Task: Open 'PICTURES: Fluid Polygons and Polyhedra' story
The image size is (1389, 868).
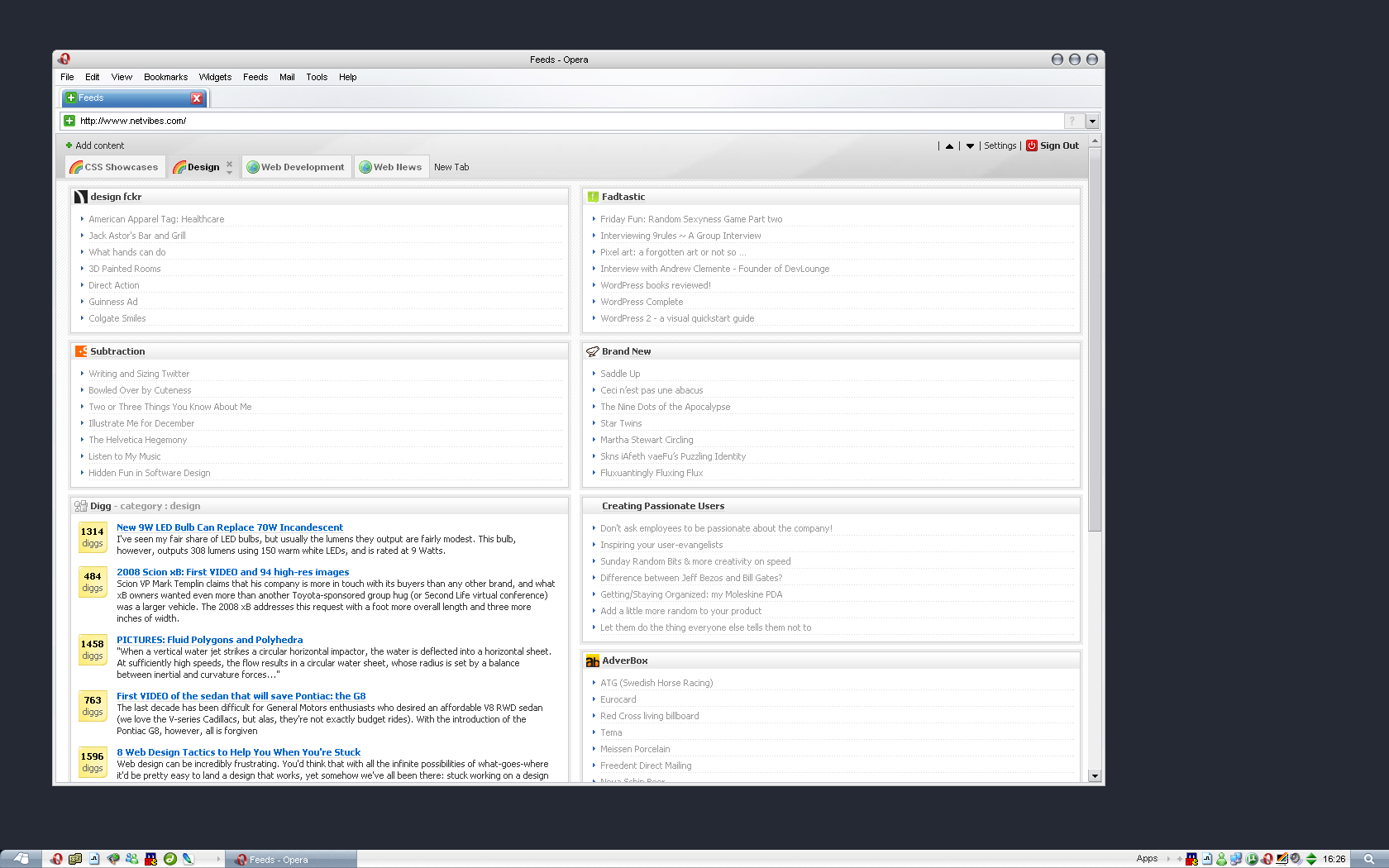Action: coord(210,640)
